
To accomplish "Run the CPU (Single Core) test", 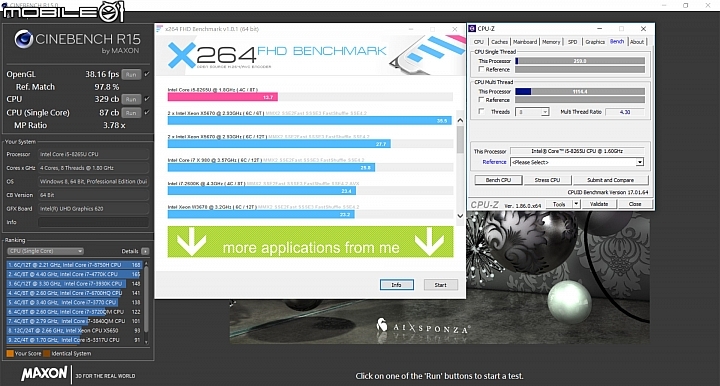I will coord(131,112).
